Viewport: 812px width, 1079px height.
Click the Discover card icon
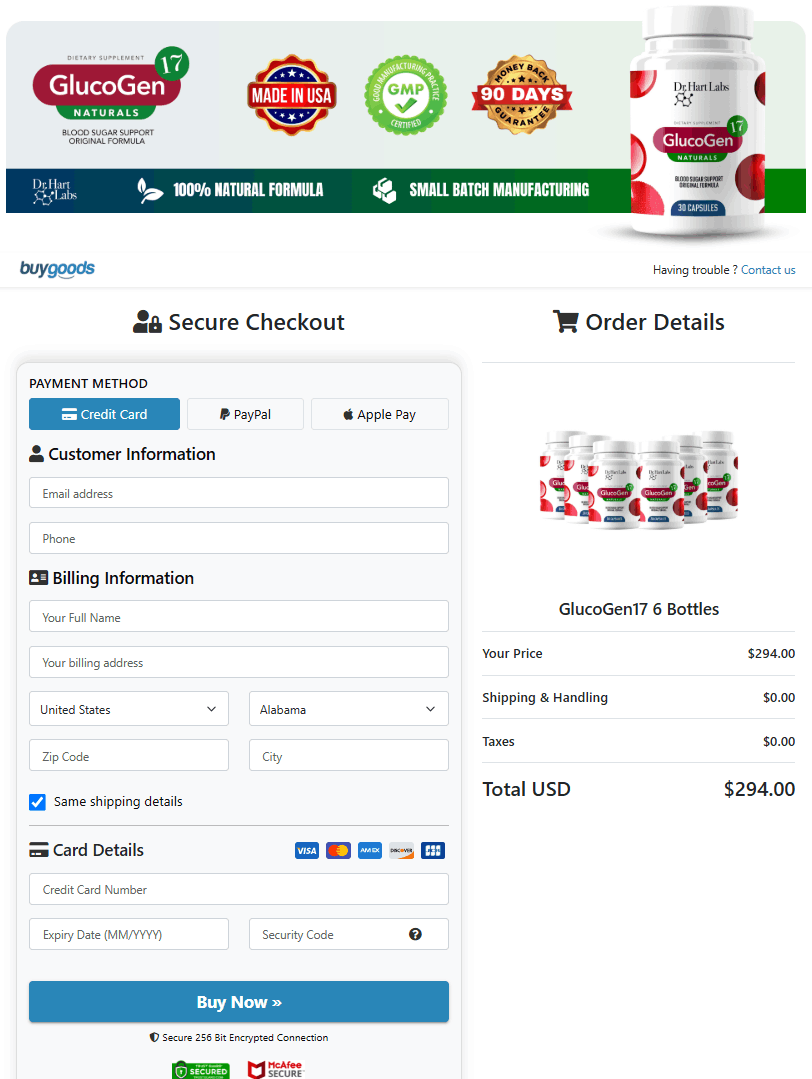(401, 851)
